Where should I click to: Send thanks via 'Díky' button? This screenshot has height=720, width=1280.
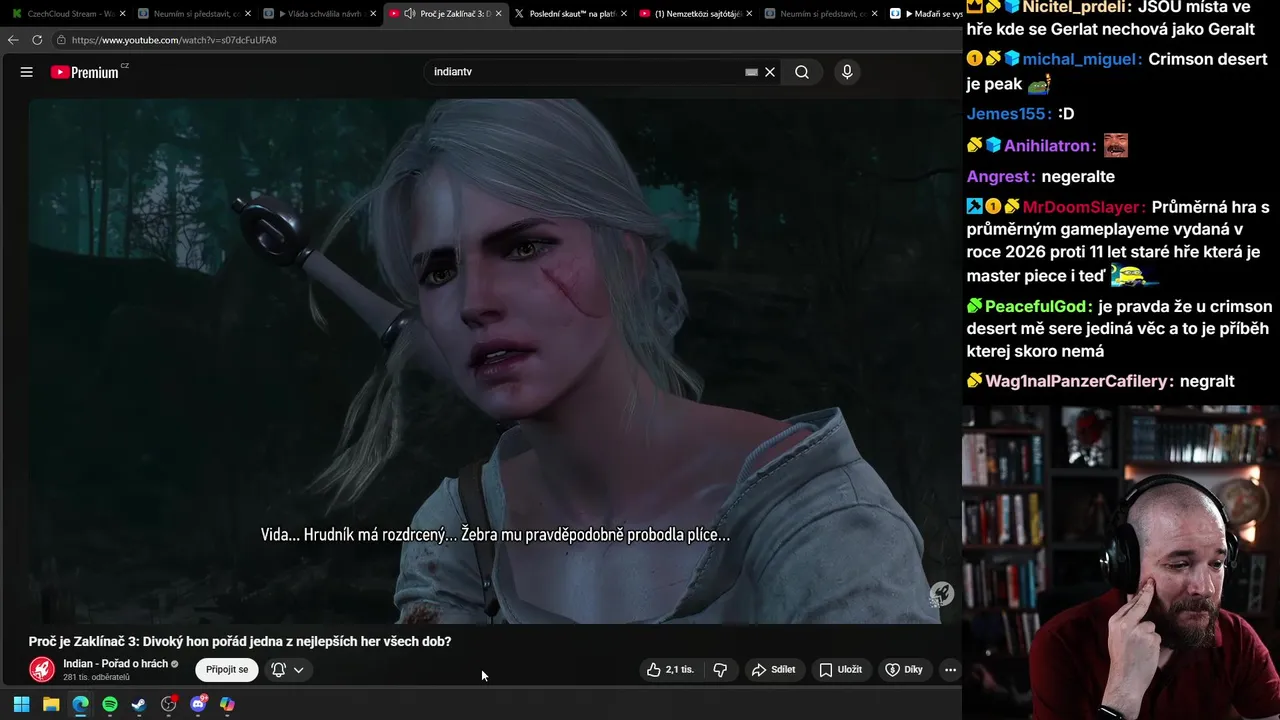click(x=904, y=670)
